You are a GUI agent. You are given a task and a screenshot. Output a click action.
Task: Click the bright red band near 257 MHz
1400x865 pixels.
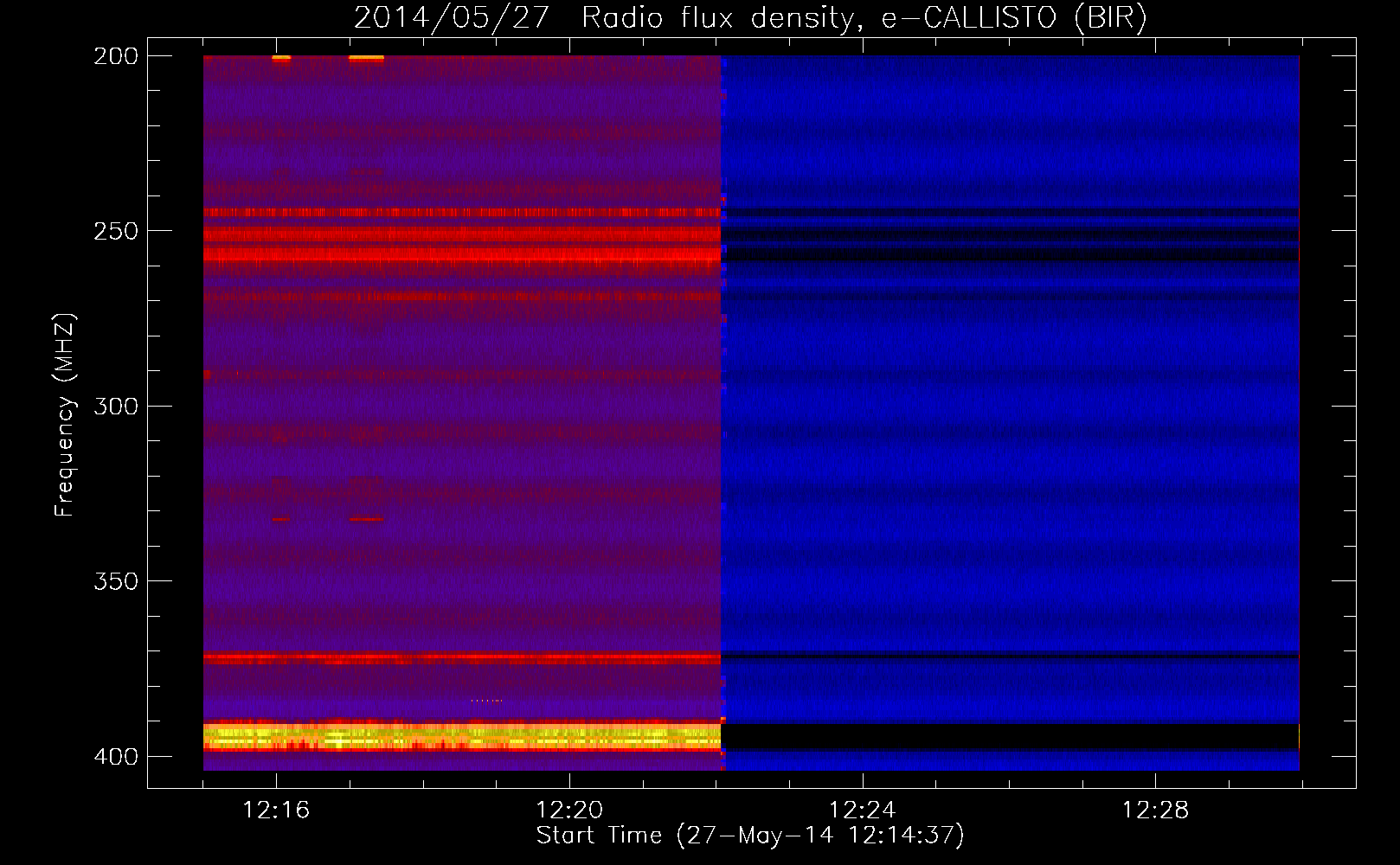tap(462, 253)
